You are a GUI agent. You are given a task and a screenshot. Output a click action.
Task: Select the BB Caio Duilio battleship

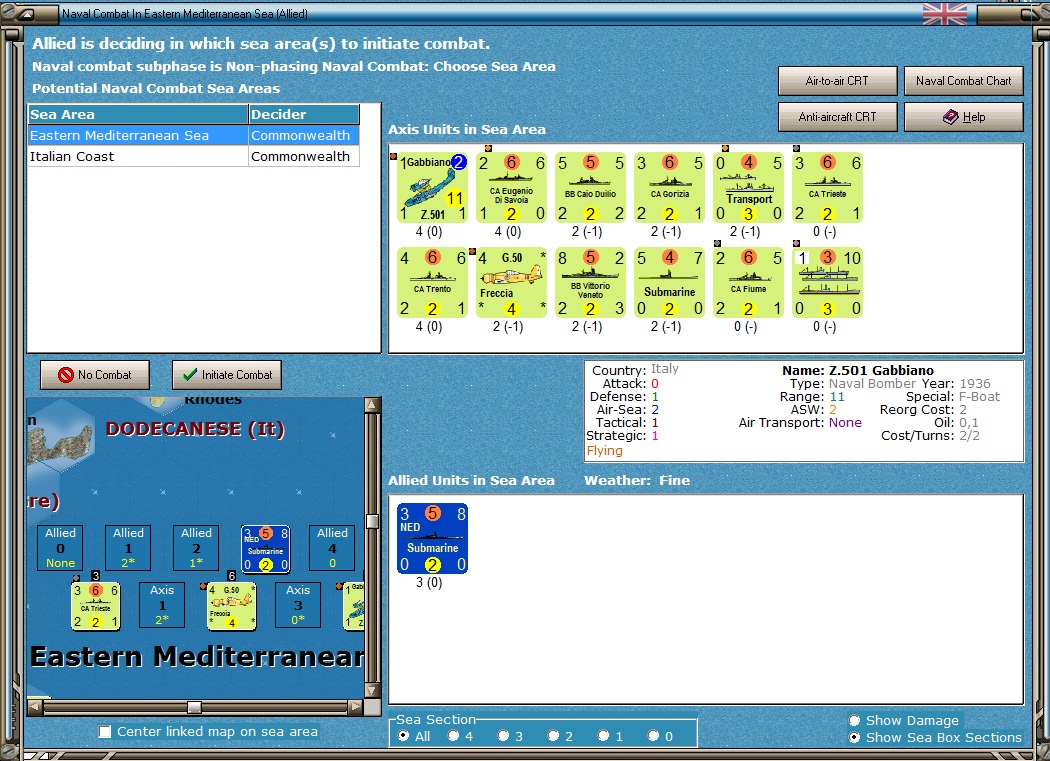[590, 188]
